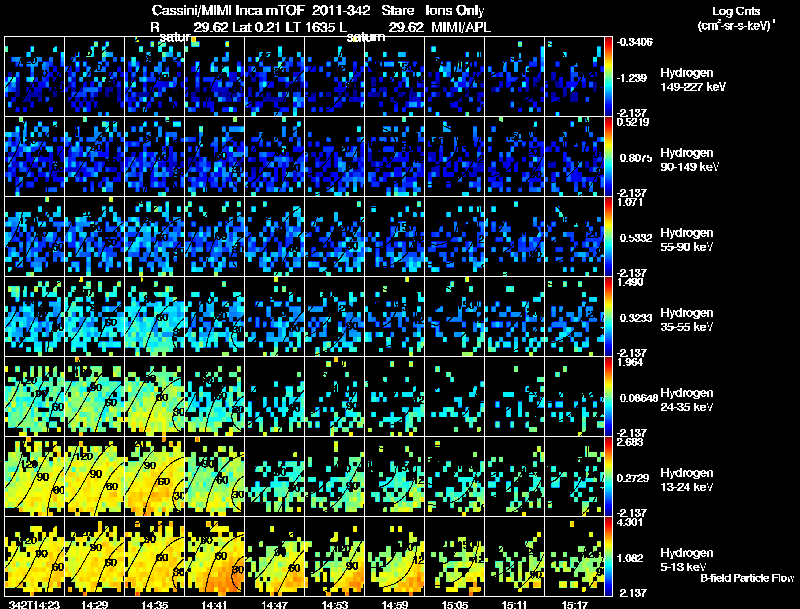Click the 1.071 color scale value
800x609 pixels.
pos(629,202)
